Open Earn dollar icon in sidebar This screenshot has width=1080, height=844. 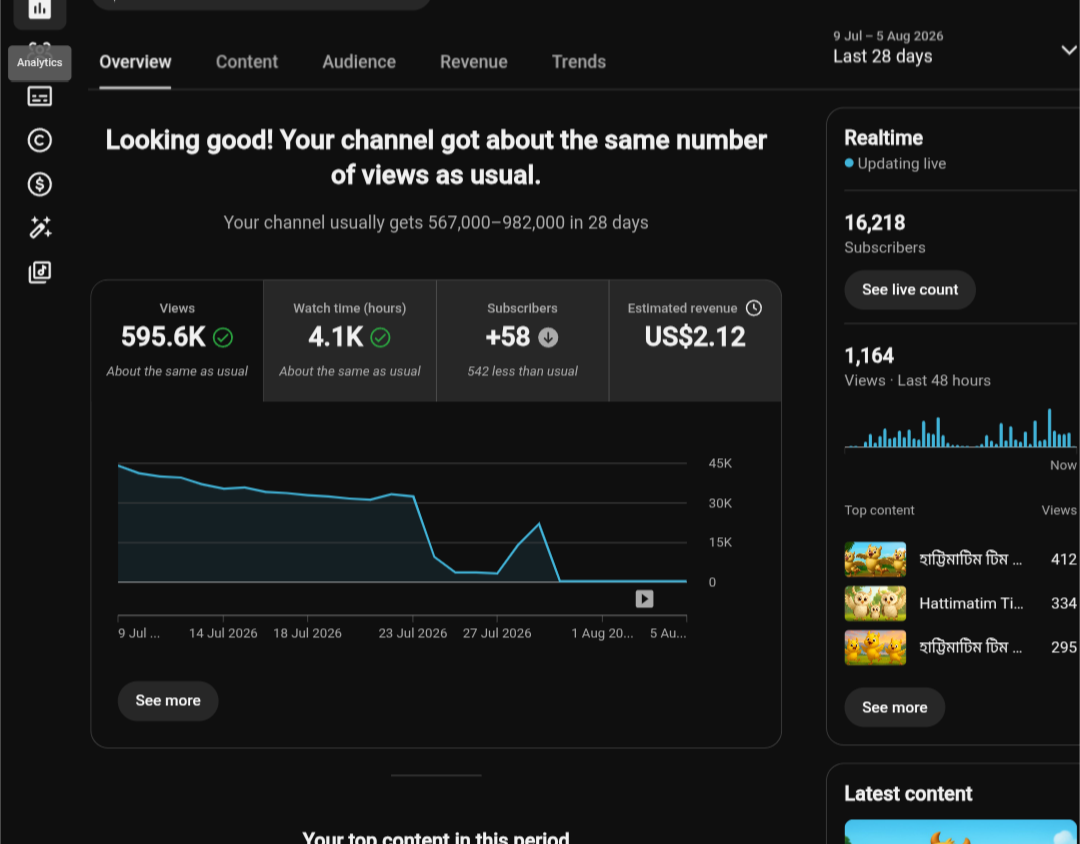coord(39,185)
